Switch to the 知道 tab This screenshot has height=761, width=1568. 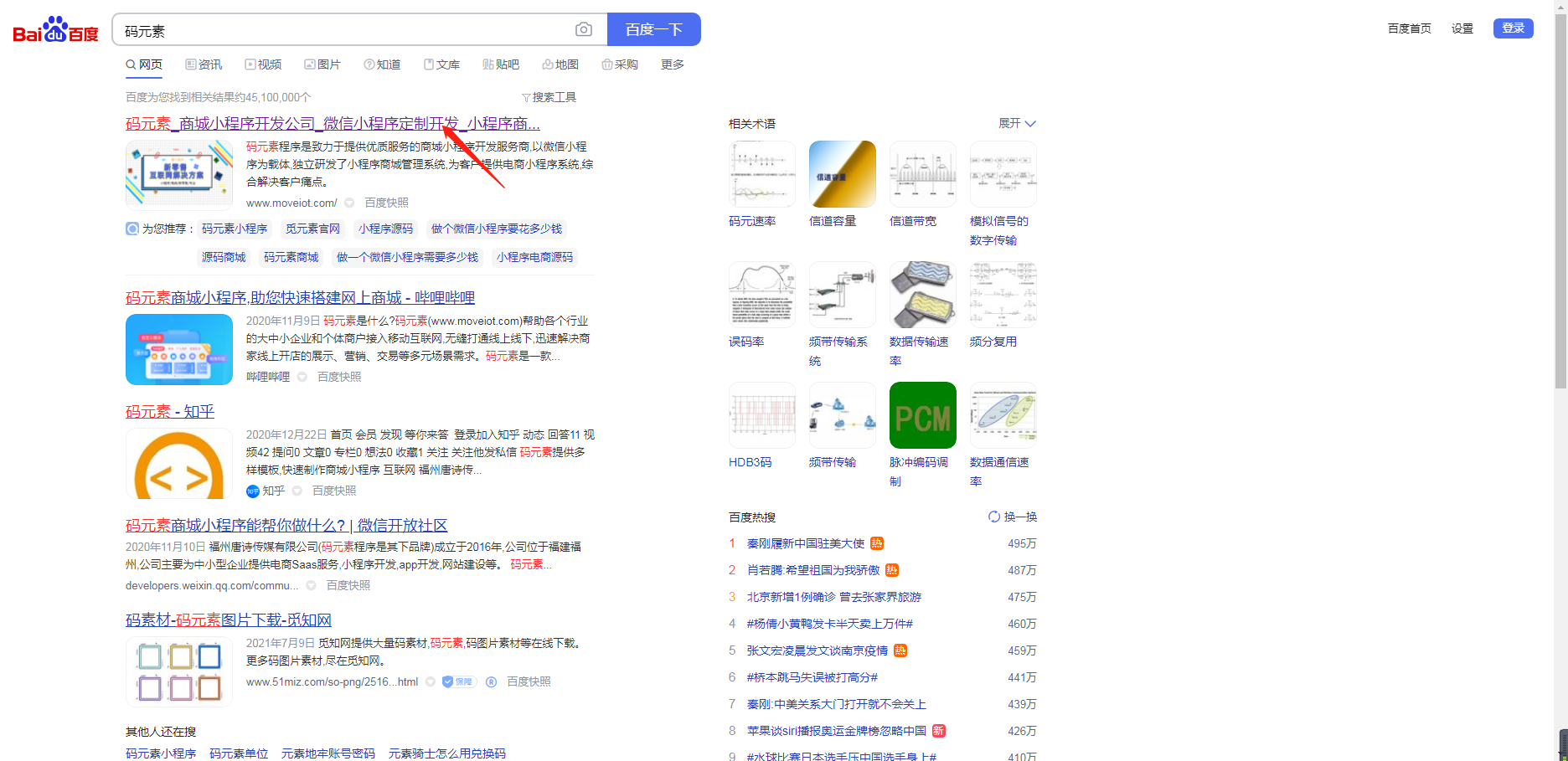click(382, 64)
